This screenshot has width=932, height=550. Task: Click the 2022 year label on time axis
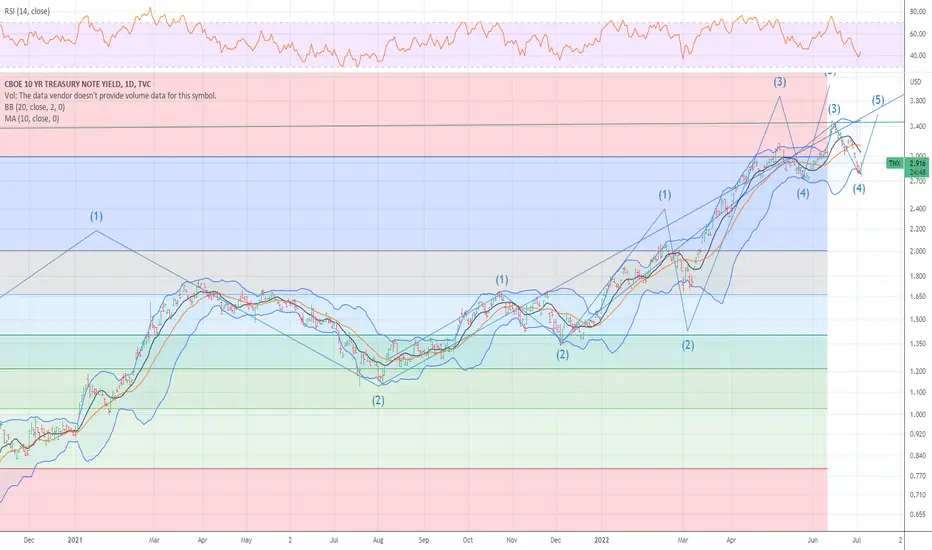coord(602,540)
